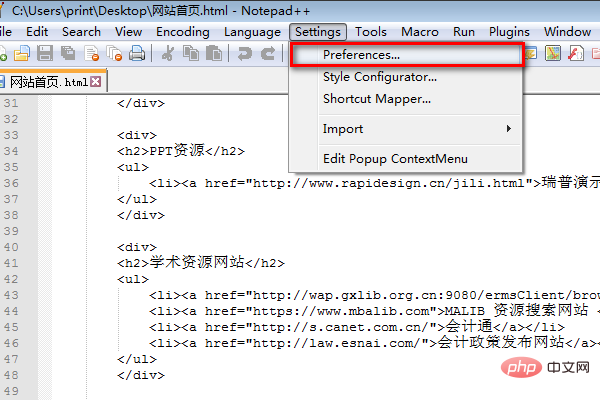Click the </ul> tag on line 47

click(x=137, y=359)
